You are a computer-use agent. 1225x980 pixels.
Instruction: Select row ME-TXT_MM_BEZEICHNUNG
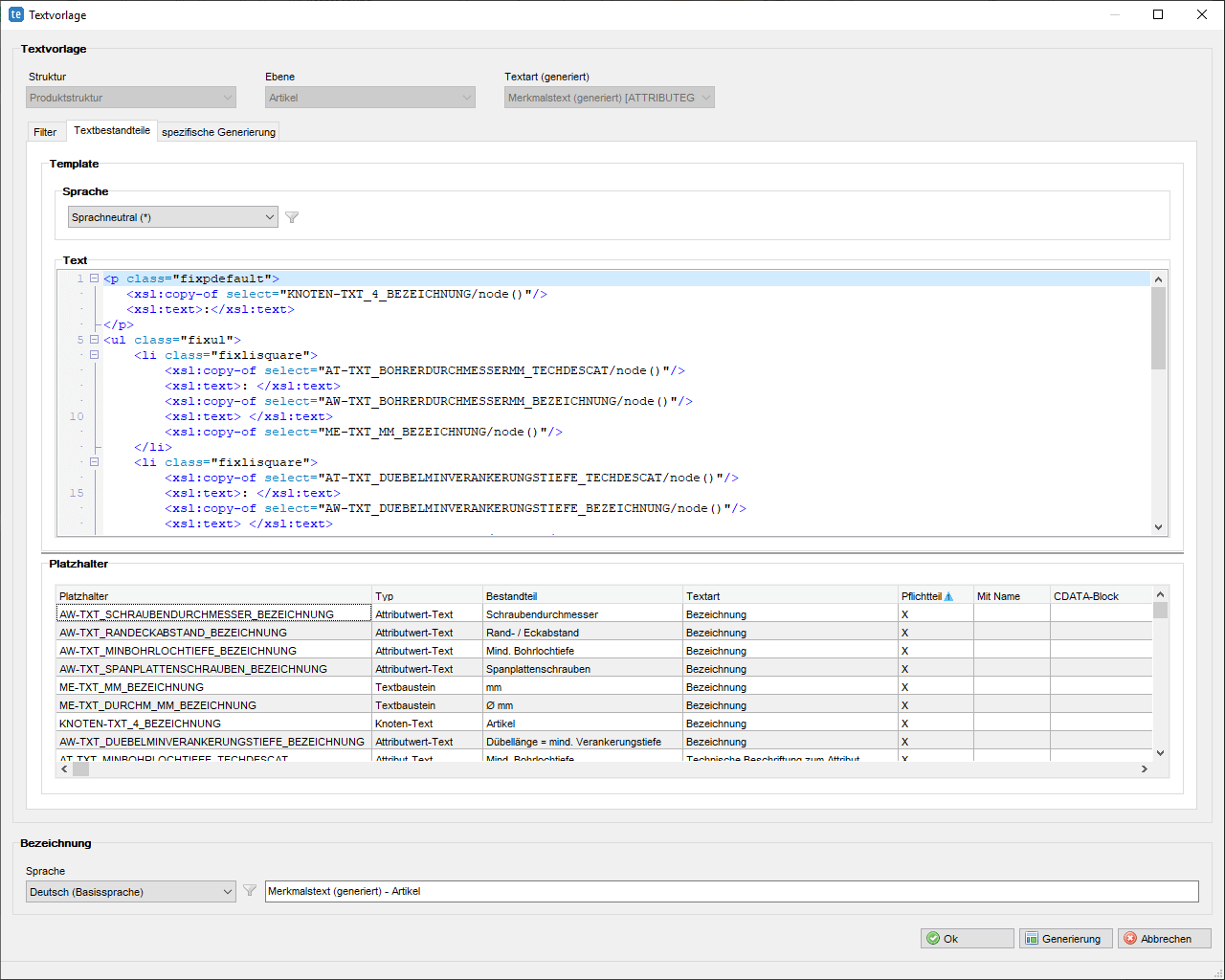pos(604,687)
